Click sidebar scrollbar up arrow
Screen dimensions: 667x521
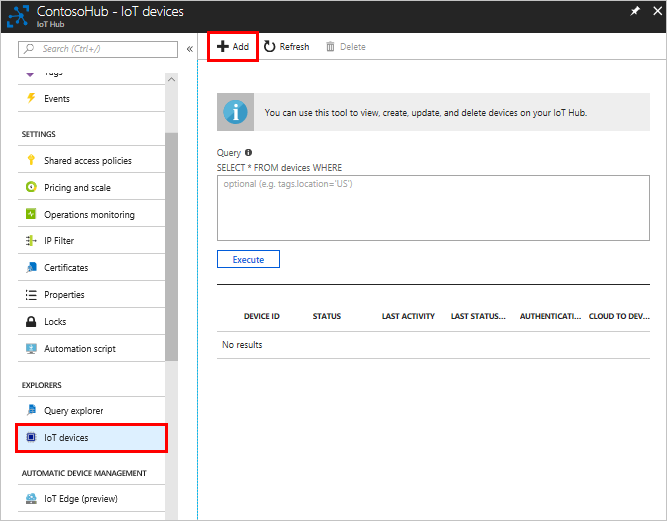click(171, 80)
